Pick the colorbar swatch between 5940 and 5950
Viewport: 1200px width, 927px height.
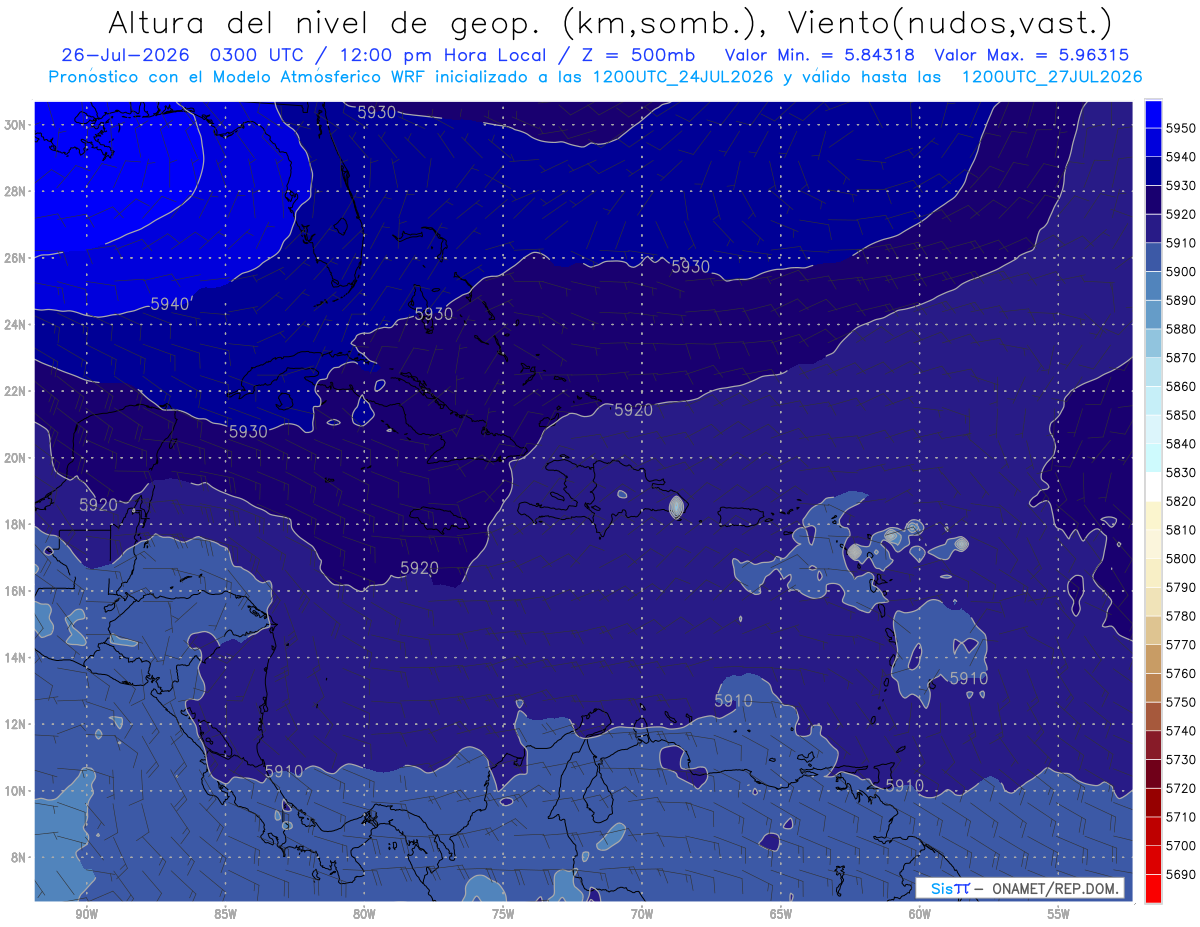click(x=1153, y=142)
